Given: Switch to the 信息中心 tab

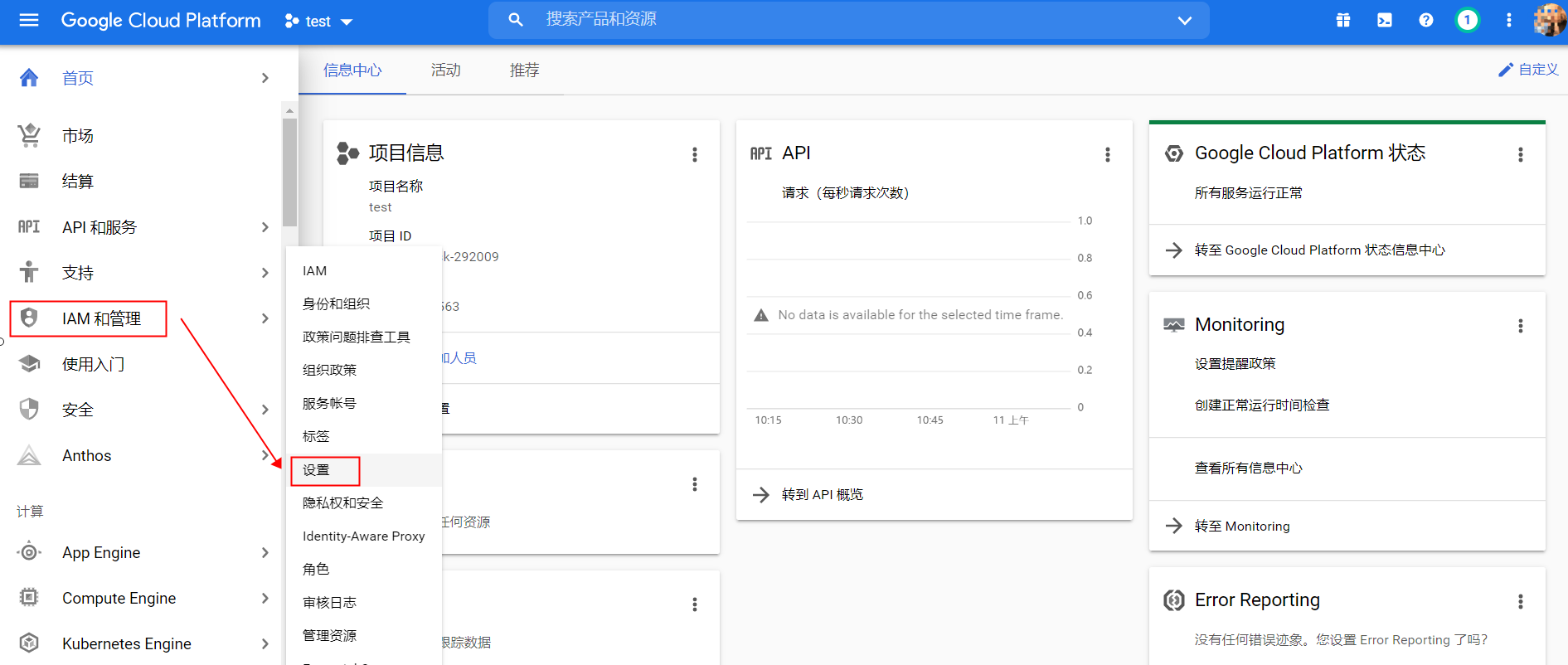Looking at the screenshot, I should (352, 70).
